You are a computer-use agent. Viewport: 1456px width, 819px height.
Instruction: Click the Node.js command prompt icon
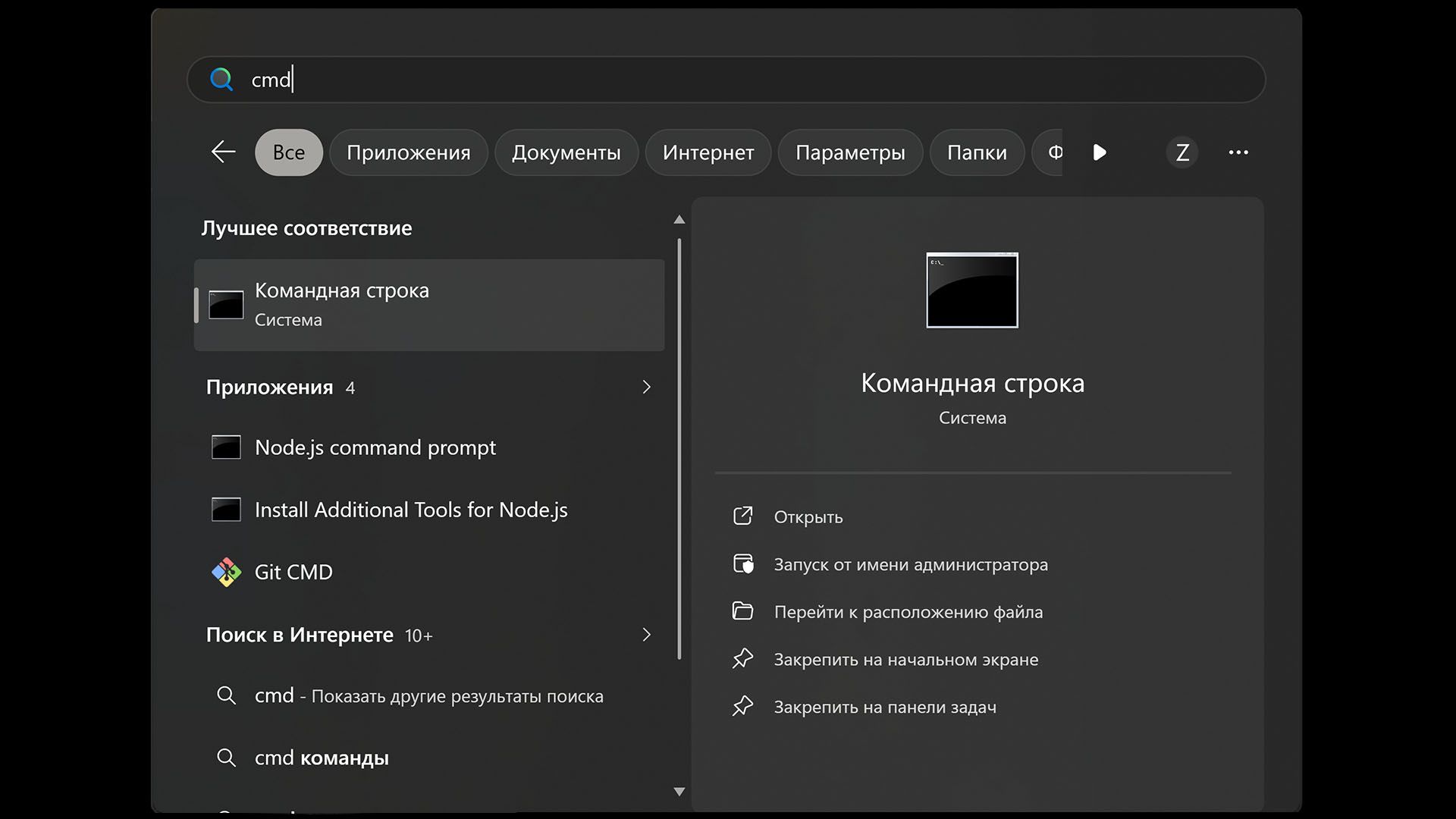tap(226, 447)
